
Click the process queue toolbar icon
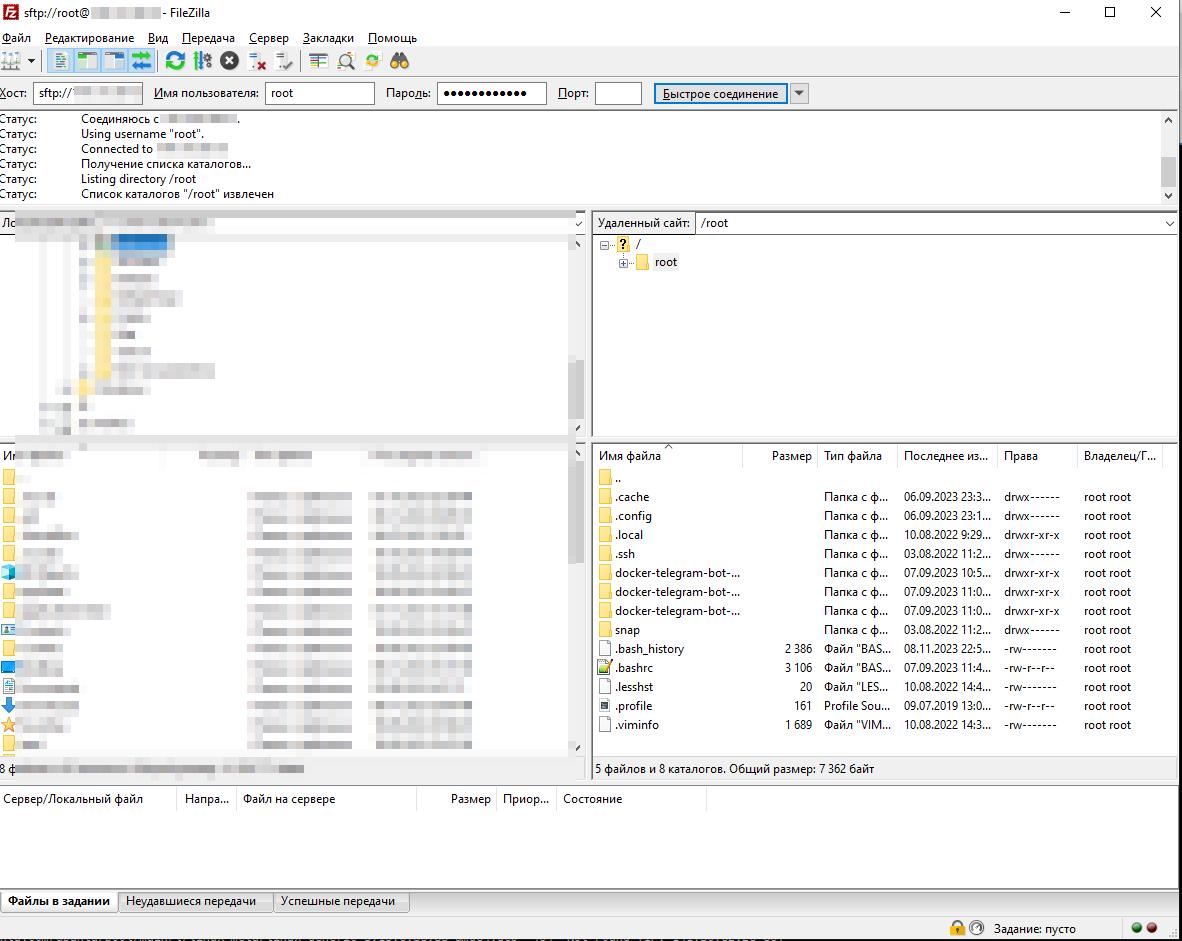point(203,61)
